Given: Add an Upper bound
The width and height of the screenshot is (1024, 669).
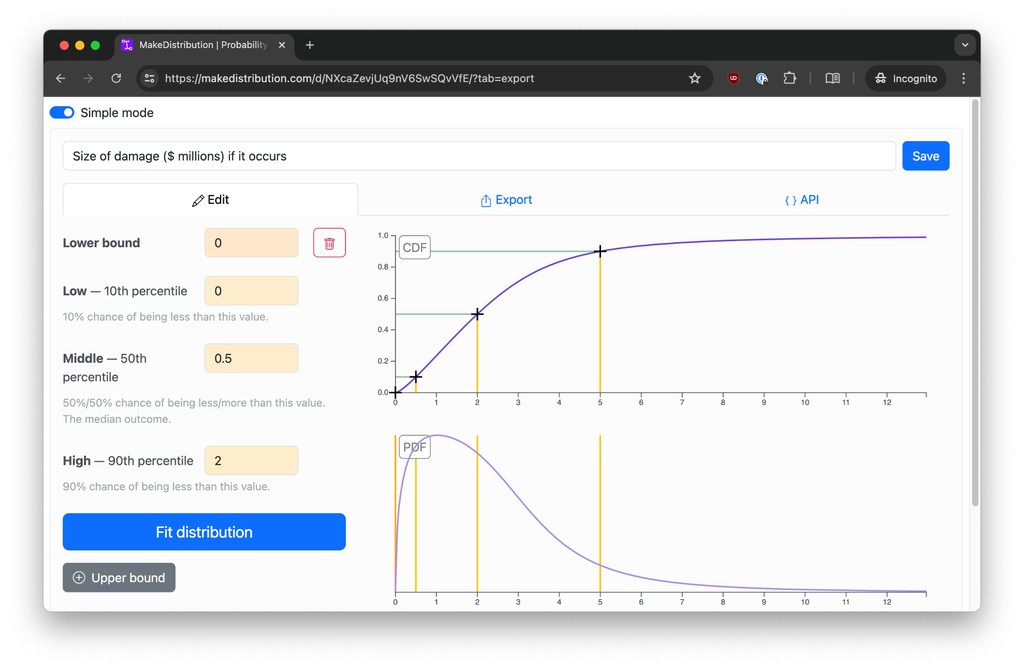Looking at the screenshot, I should coord(119,578).
